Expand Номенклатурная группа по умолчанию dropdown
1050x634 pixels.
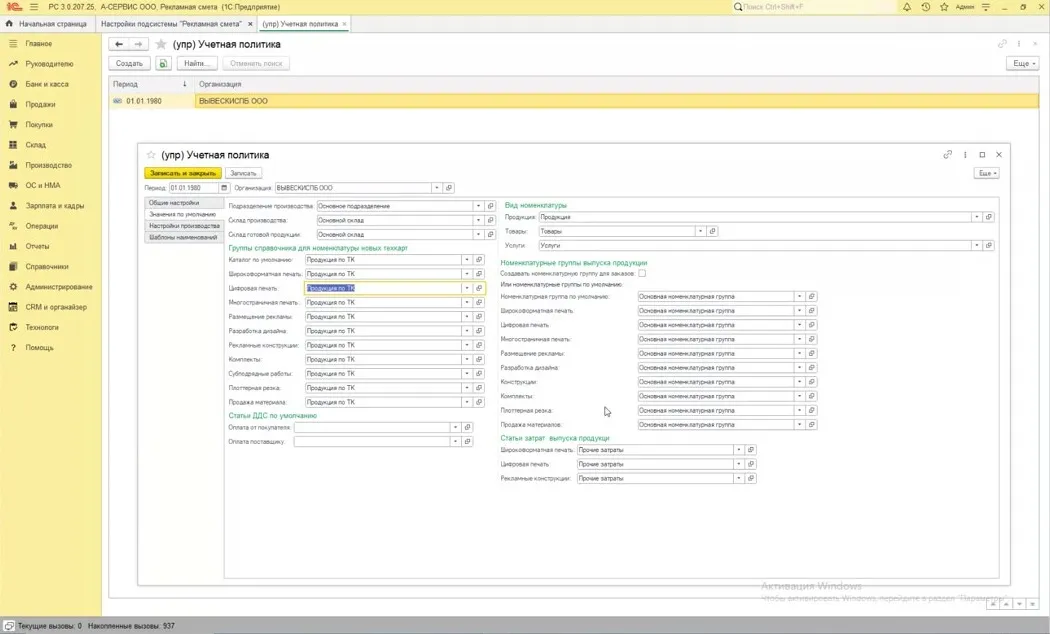799,297
